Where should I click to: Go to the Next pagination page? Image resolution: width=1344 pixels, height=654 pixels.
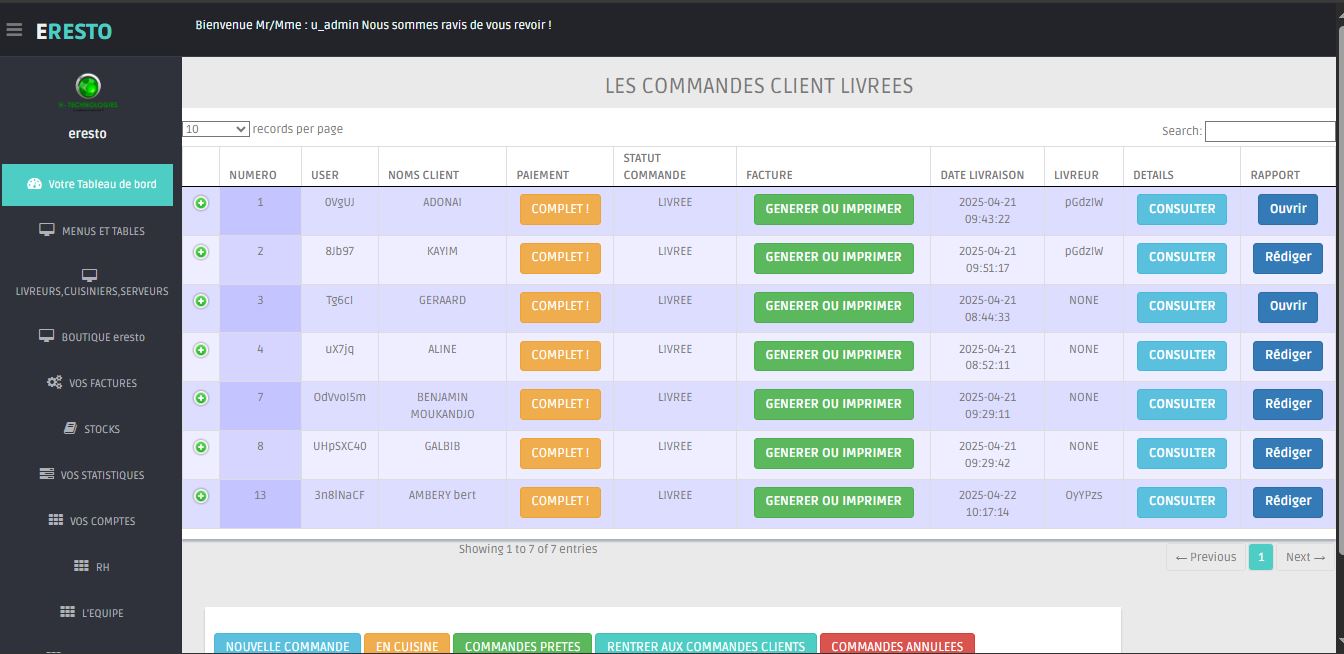(1305, 557)
